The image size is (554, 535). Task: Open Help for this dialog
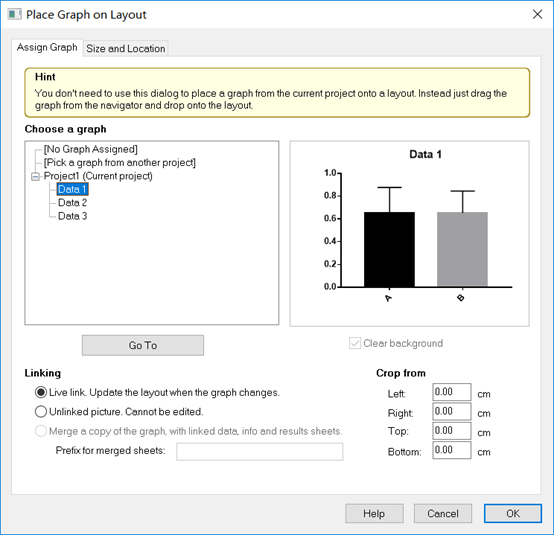[x=374, y=513]
